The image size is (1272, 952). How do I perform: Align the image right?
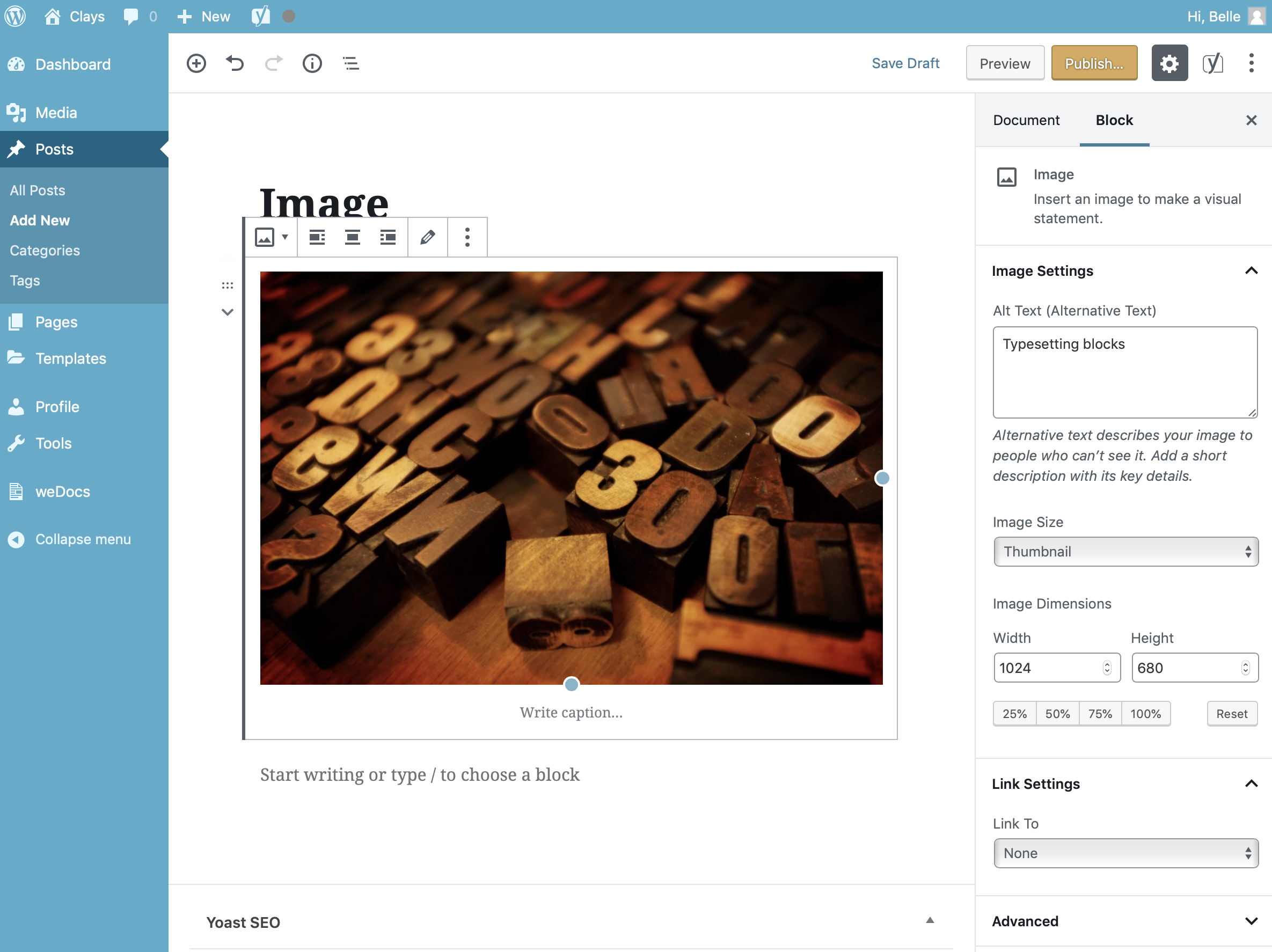point(388,237)
